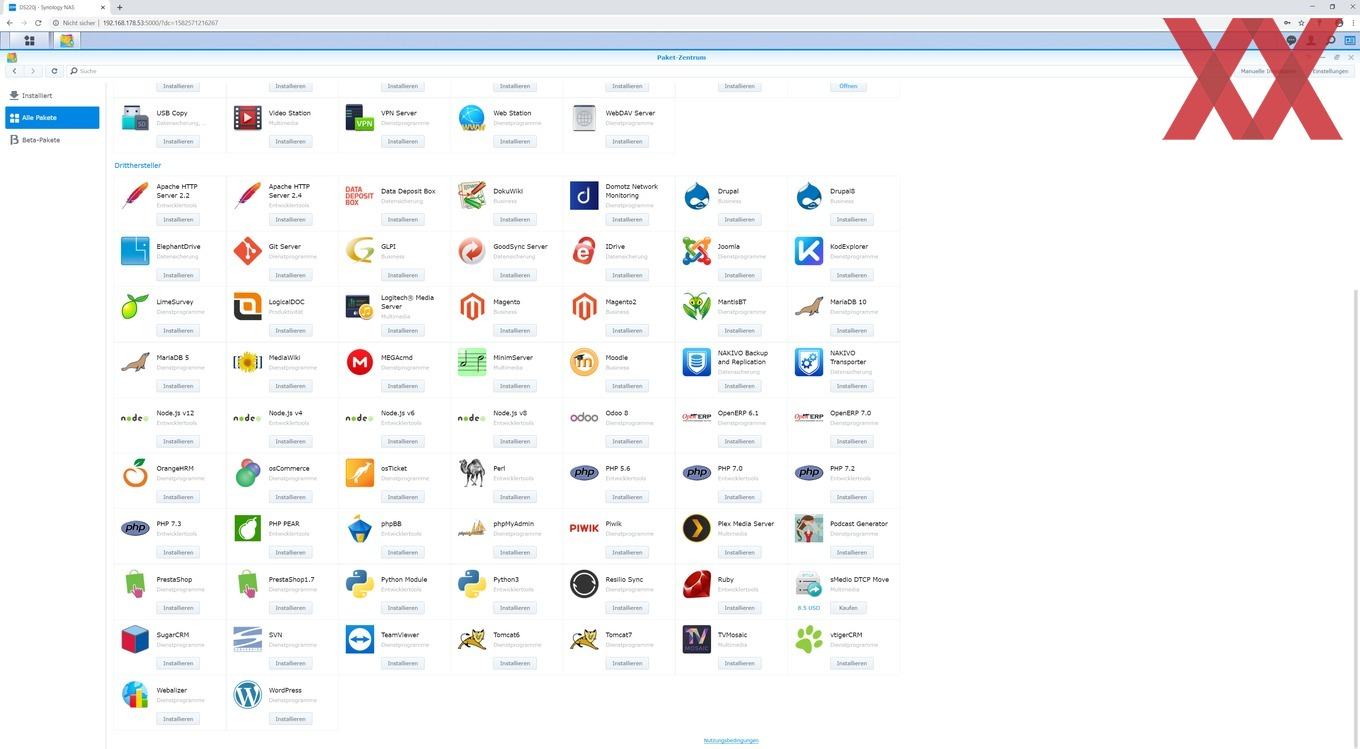
Task: Select the Tomcat7 package name
Action: pos(619,635)
